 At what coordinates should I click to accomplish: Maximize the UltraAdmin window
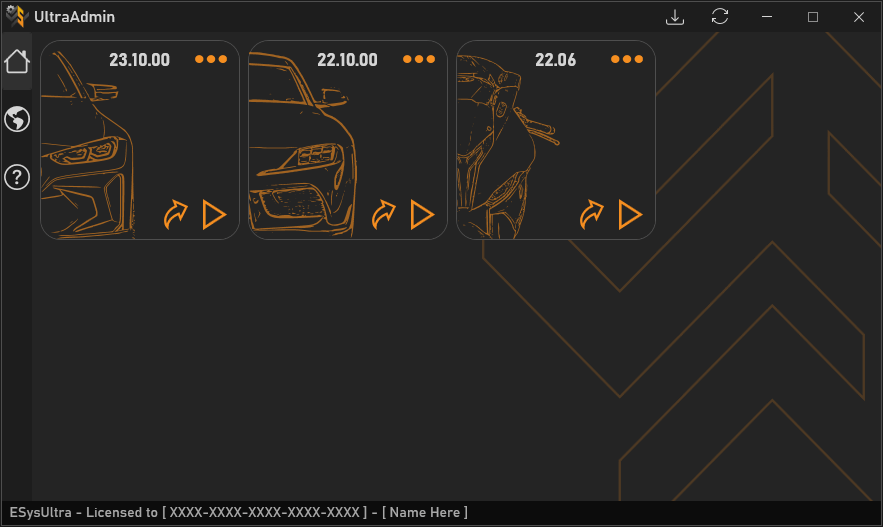click(813, 17)
